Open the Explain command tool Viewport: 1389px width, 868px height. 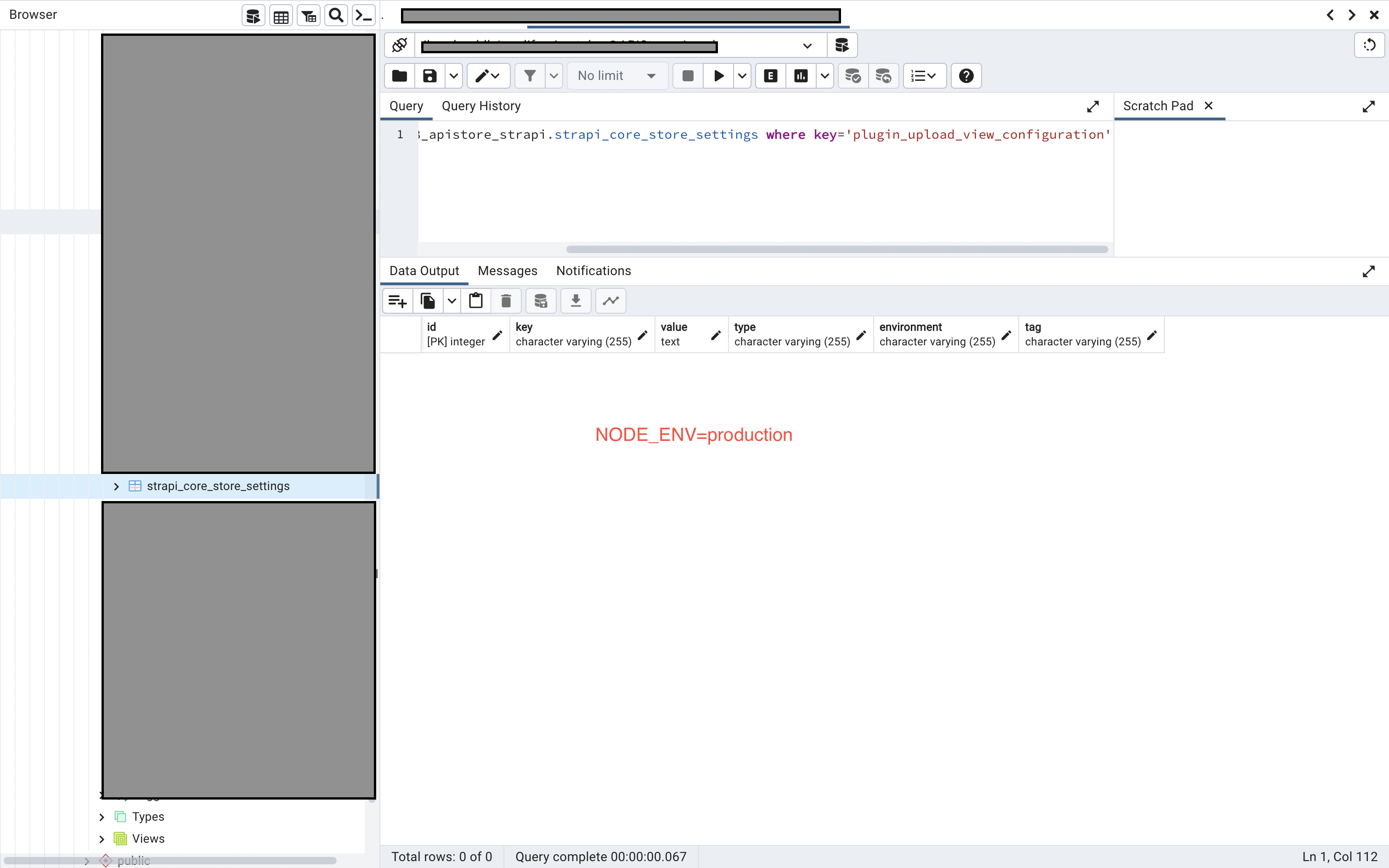coord(770,76)
